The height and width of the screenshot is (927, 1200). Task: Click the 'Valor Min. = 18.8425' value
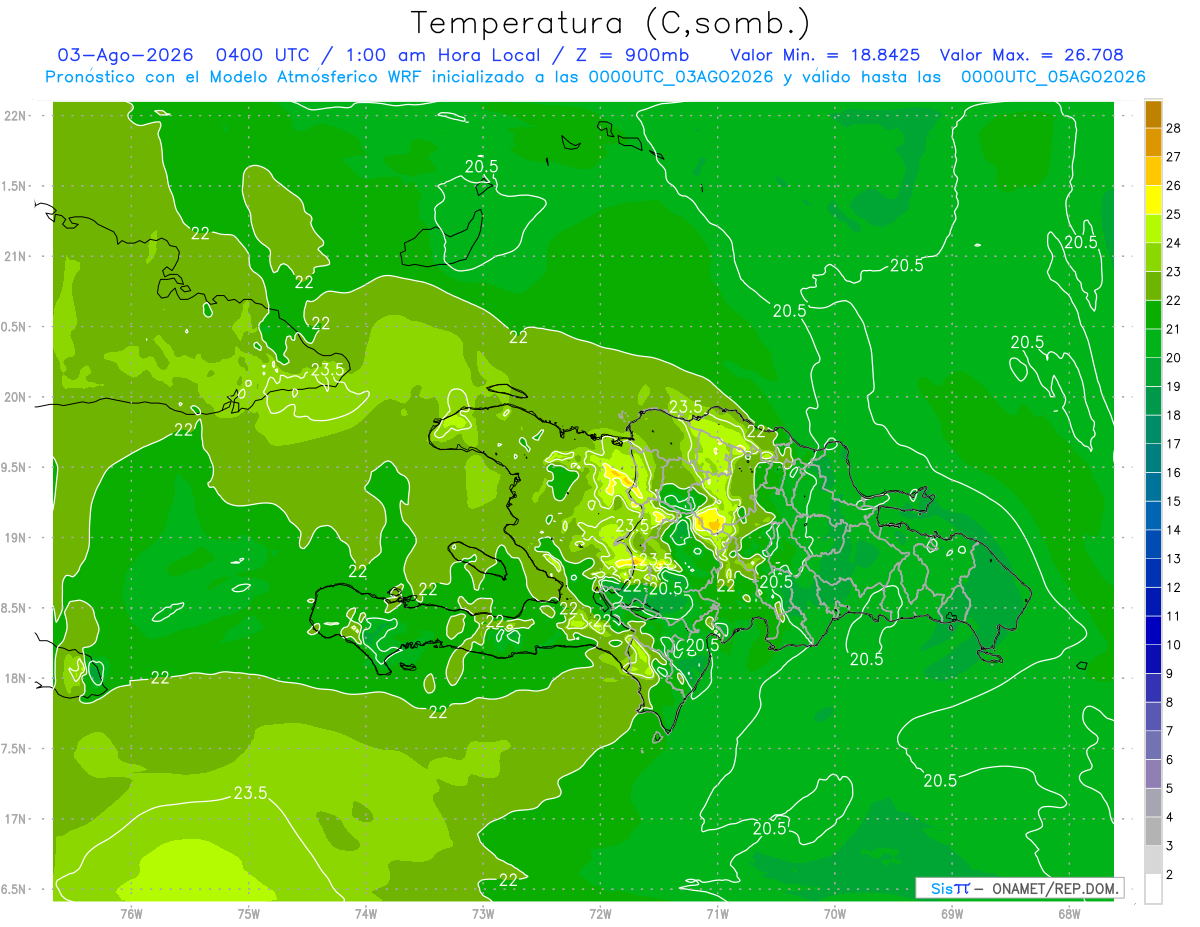click(x=825, y=56)
